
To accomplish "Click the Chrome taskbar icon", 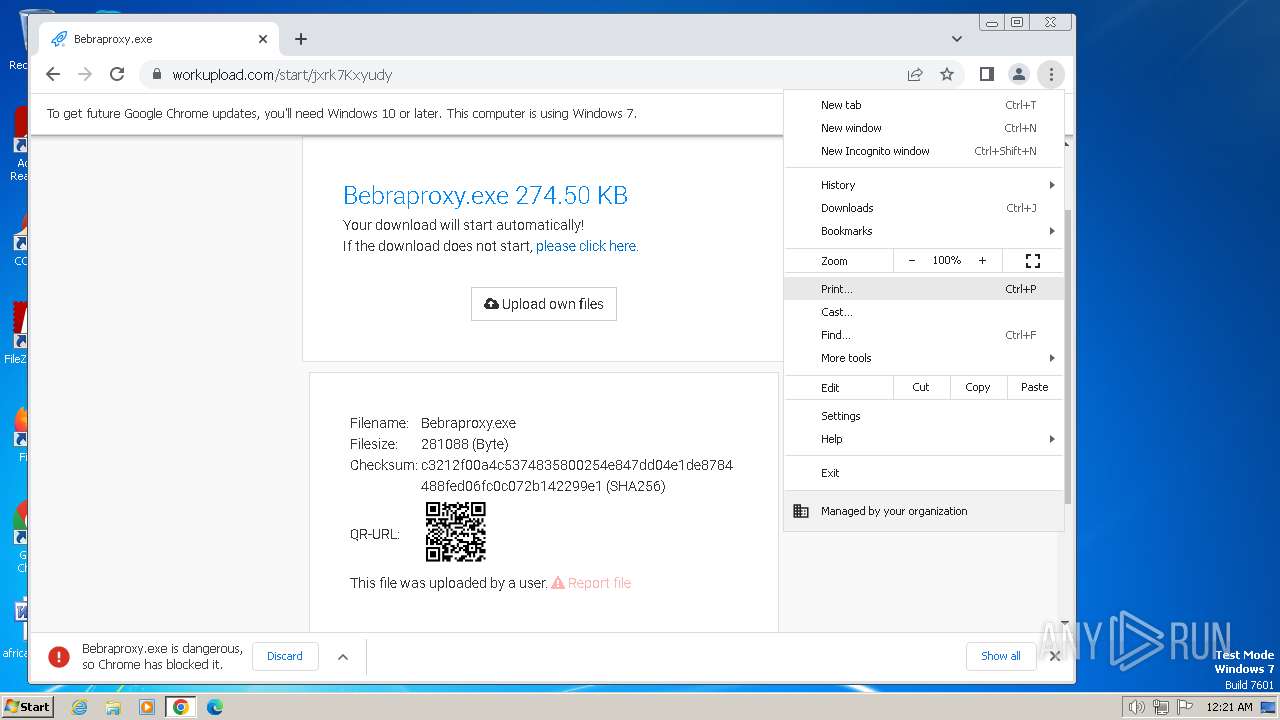I will point(181,707).
